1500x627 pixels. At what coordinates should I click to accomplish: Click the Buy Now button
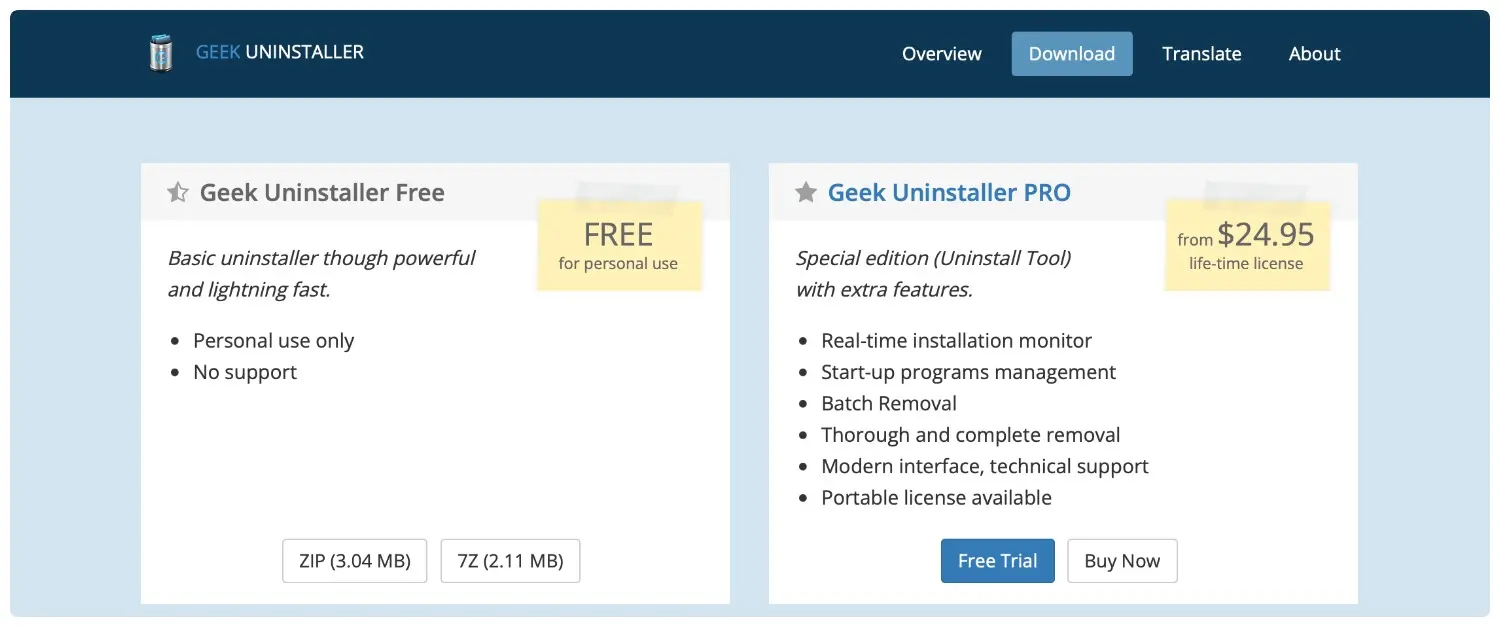click(1122, 561)
